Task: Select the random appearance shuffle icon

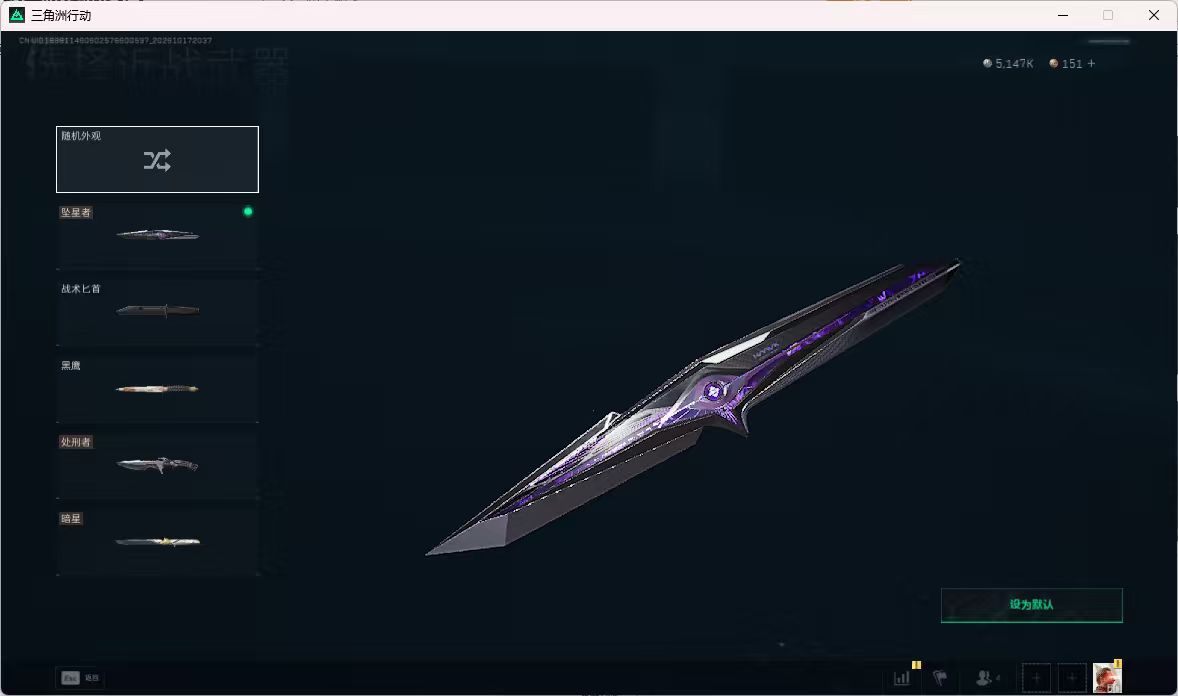Action: [x=157, y=160]
